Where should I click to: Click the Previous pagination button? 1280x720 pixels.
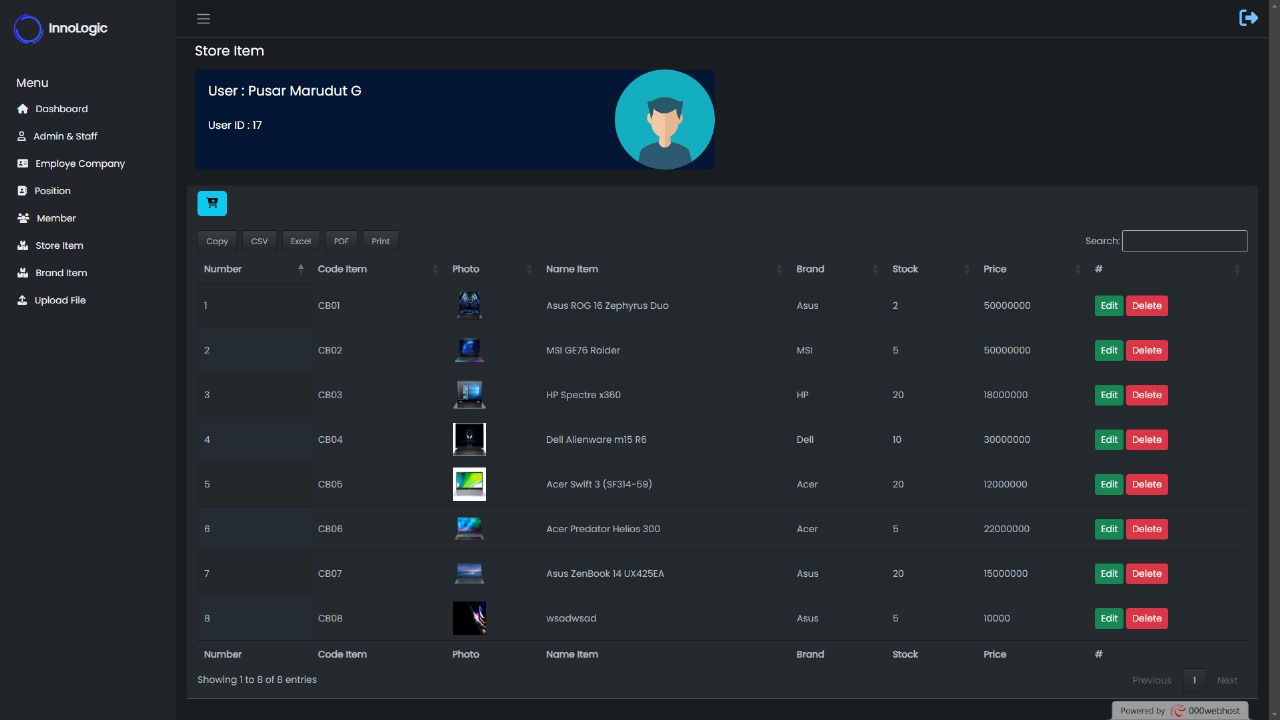[x=1151, y=680]
